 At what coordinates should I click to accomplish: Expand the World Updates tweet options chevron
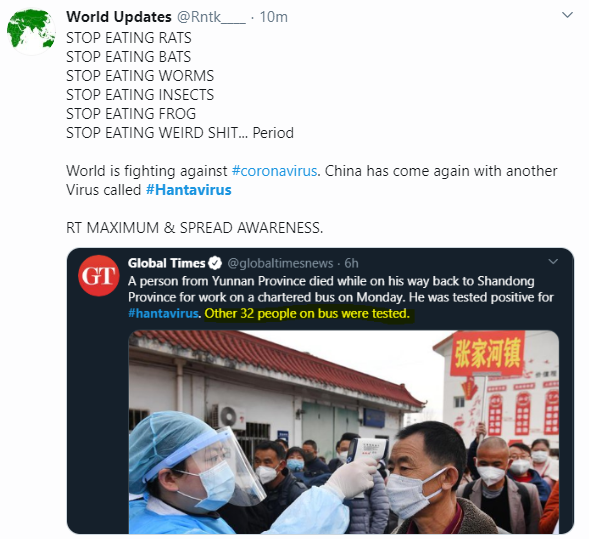click(567, 15)
